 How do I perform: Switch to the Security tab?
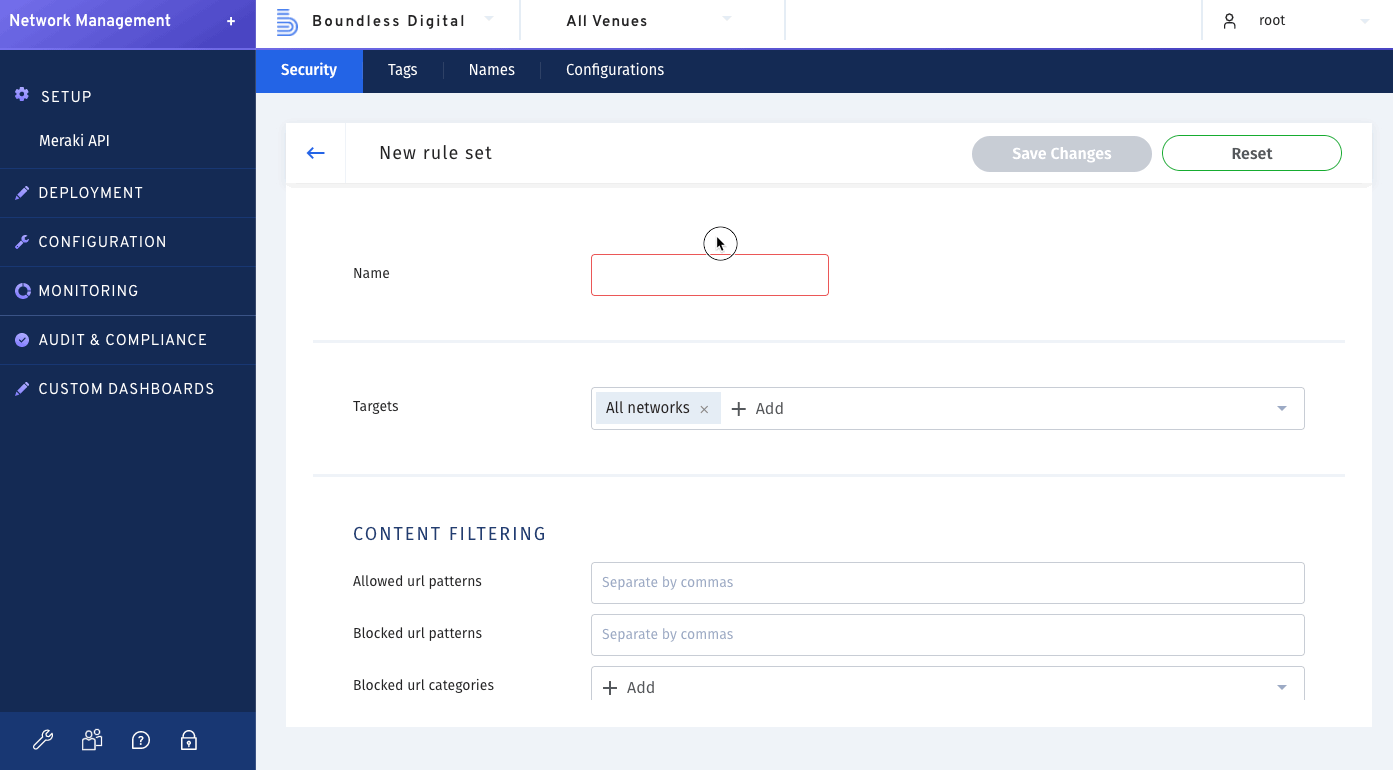[309, 70]
